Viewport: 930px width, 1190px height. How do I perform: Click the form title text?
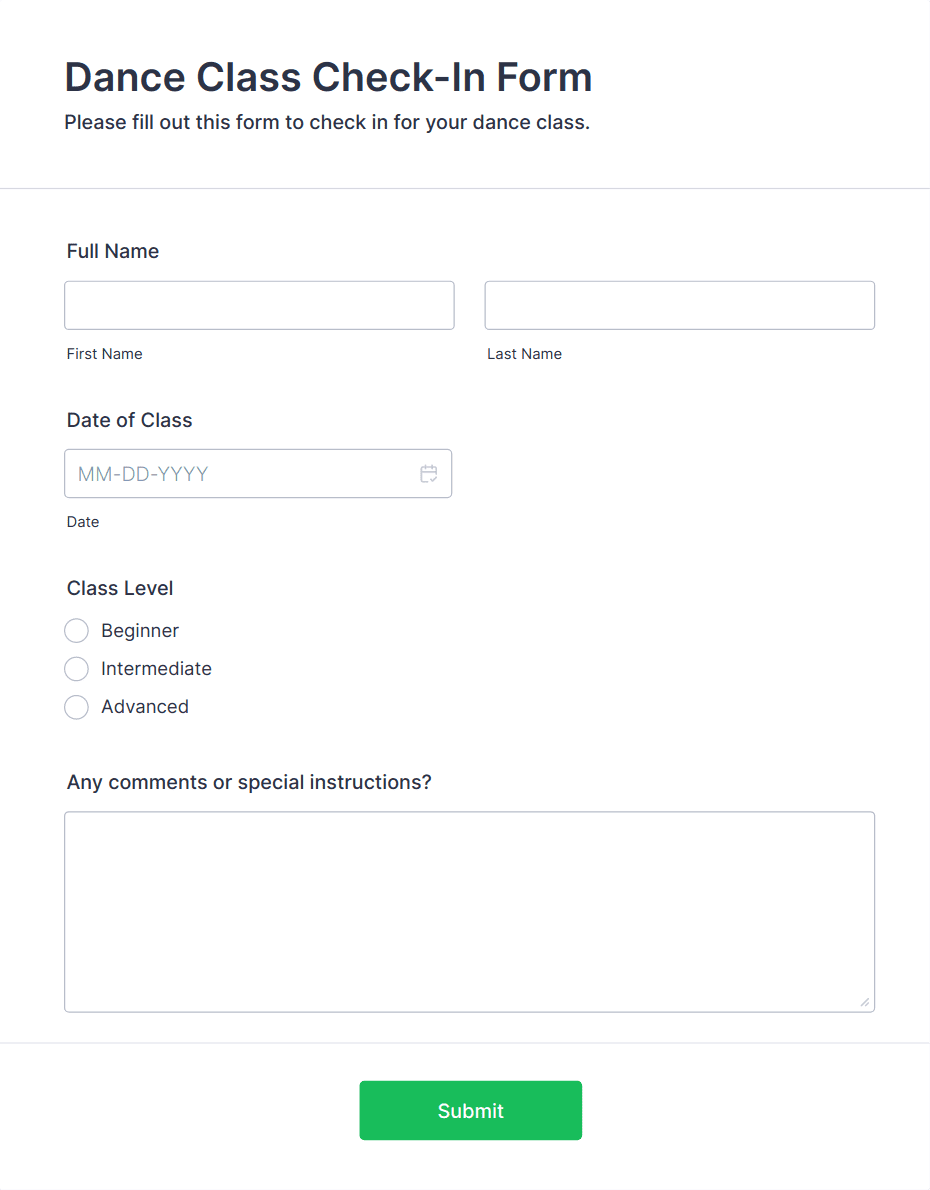328,77
